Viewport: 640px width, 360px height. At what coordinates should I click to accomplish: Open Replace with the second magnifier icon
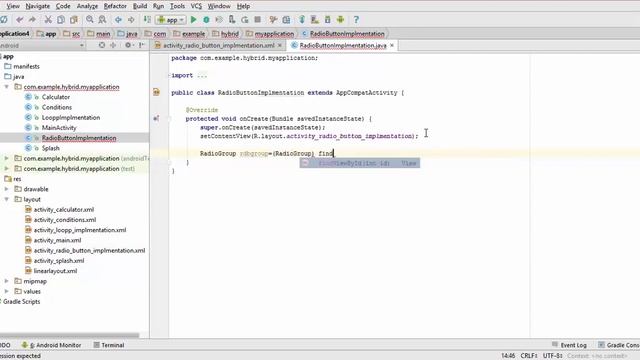tap(102, 20)
